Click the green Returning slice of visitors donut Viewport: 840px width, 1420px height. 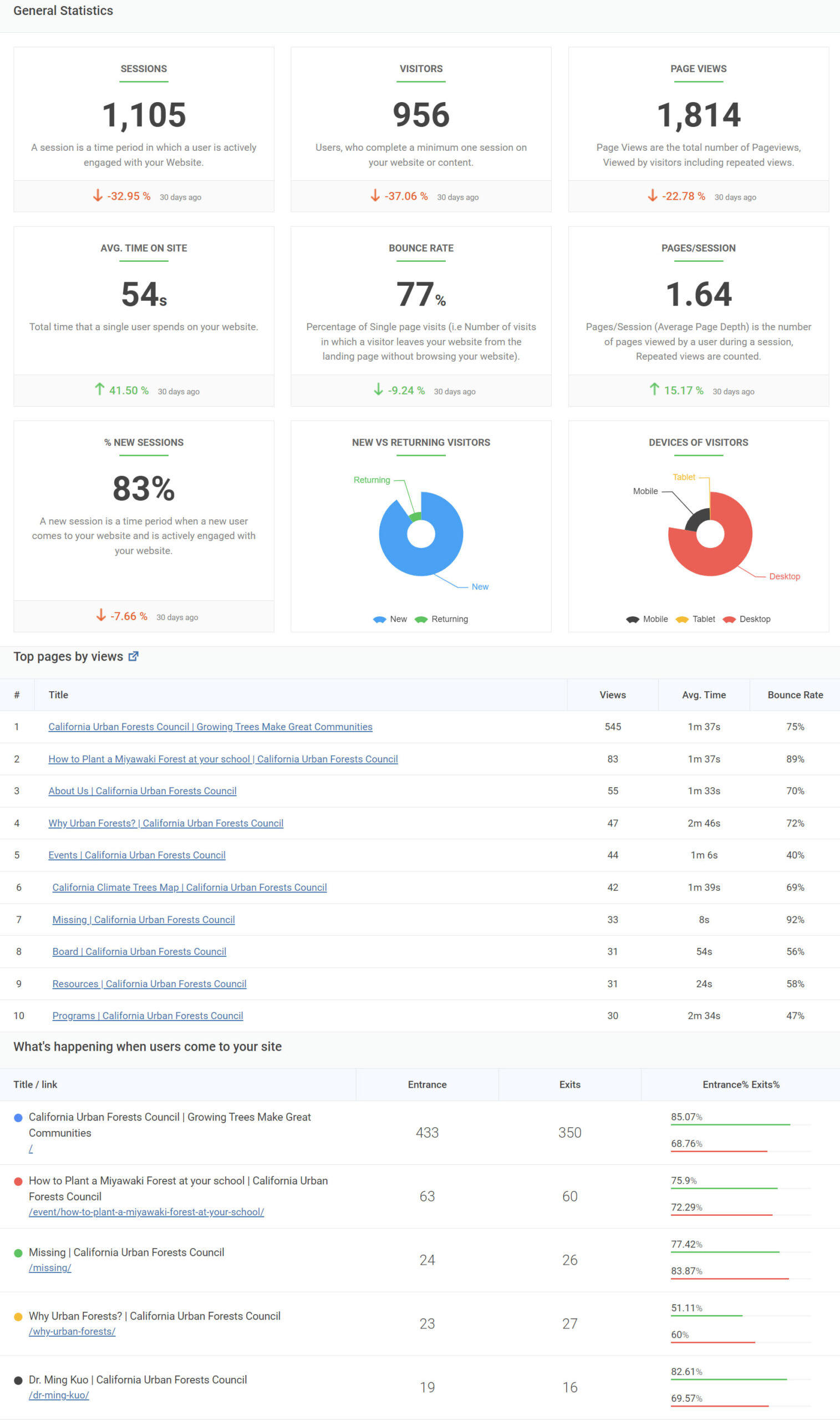pos(416,516)
